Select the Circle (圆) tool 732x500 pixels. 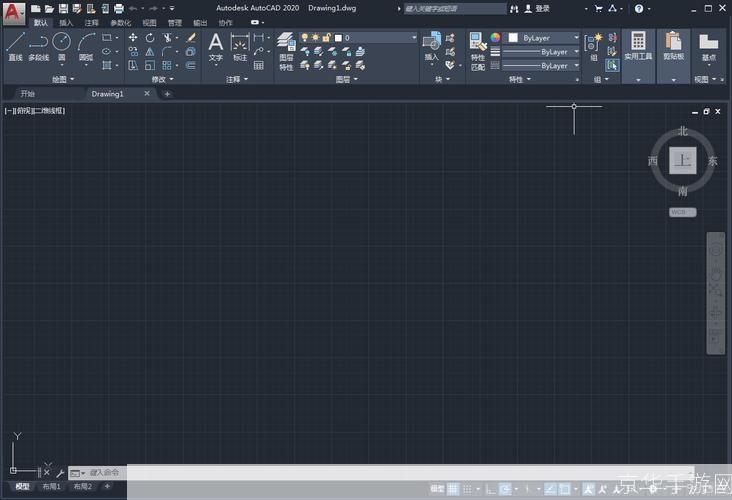tap(62, 46)
